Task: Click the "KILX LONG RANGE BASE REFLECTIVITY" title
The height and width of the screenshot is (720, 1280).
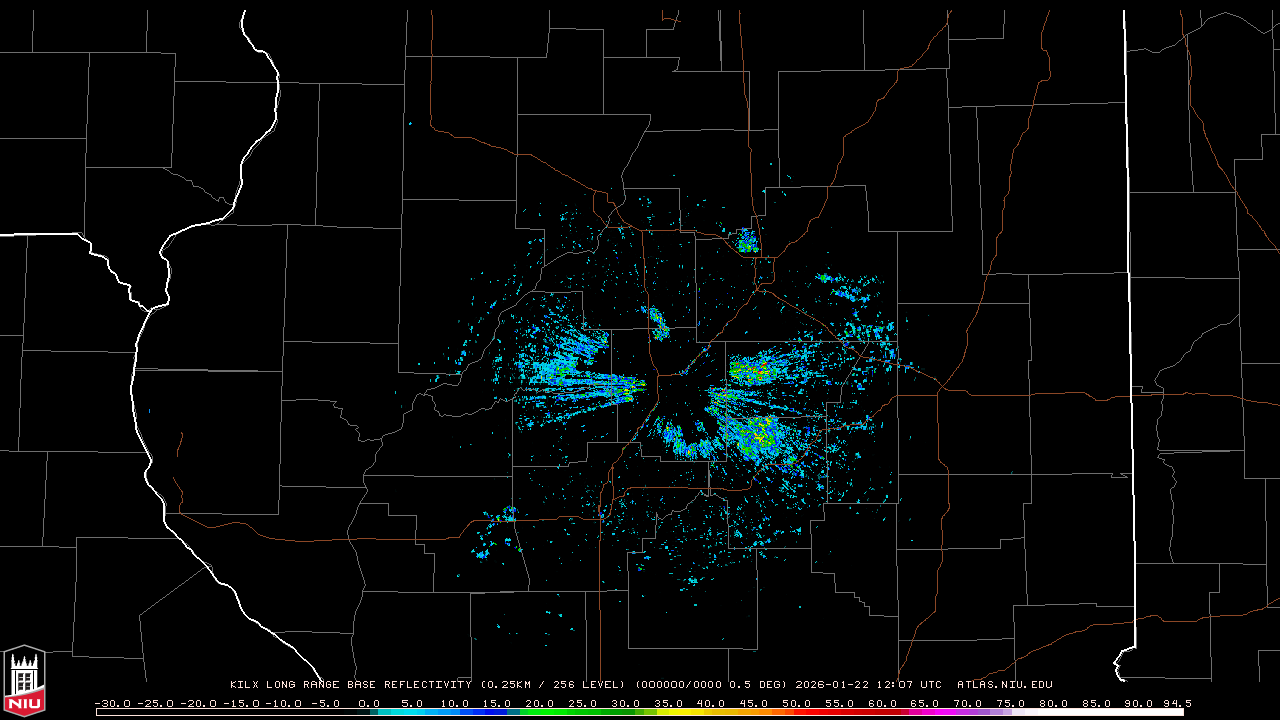Action: point(351,685)
